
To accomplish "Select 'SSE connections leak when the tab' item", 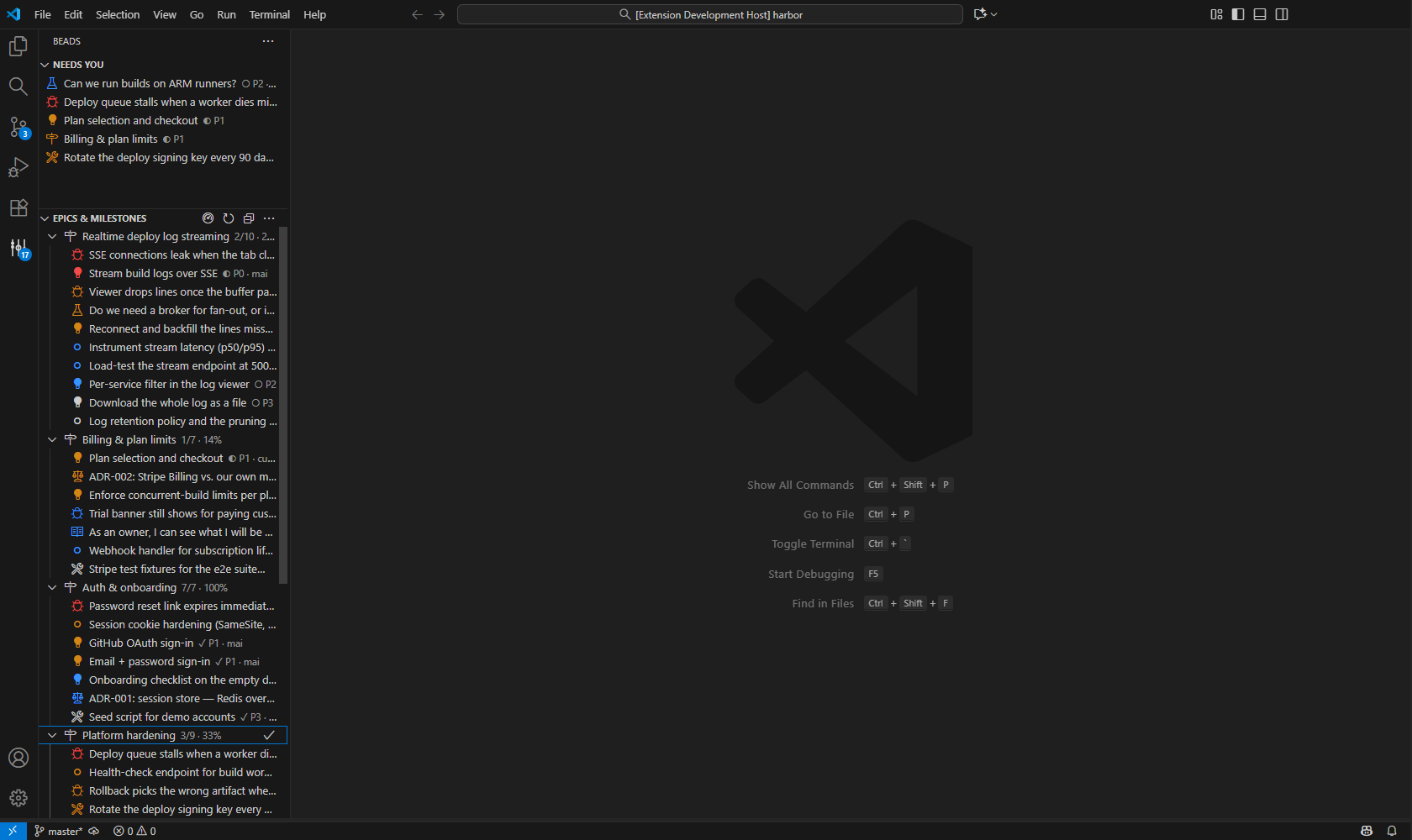I will (160, 255).
